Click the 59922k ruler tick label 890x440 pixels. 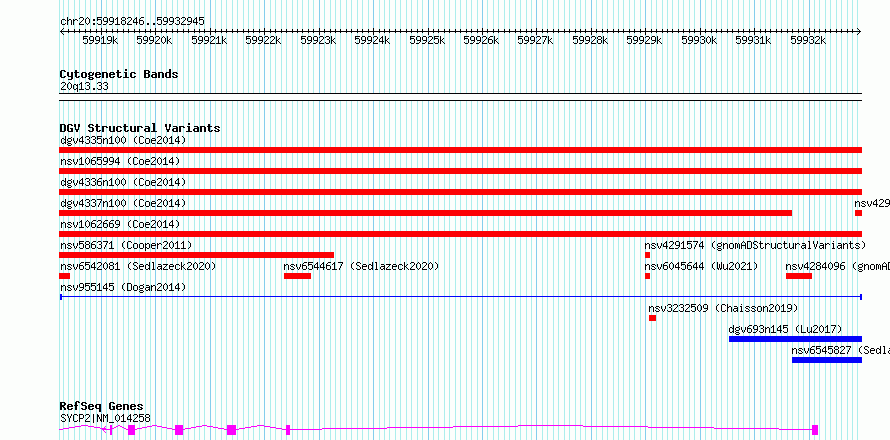(263, 40)
